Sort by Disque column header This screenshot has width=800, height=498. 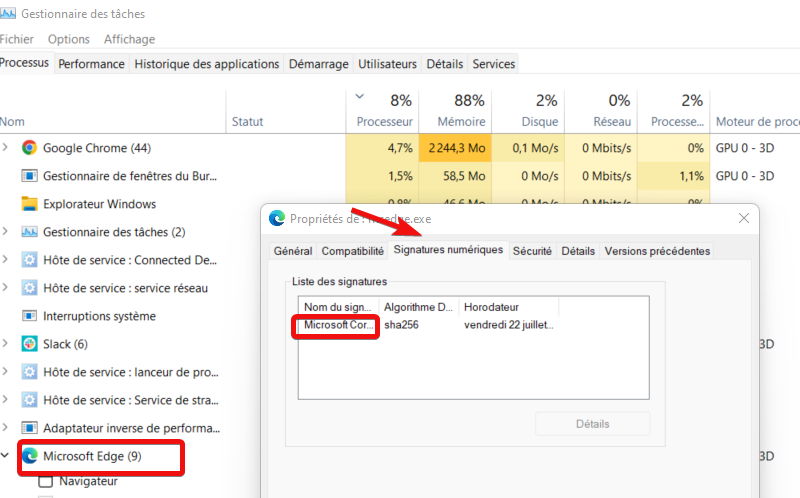tap(528, 112)
